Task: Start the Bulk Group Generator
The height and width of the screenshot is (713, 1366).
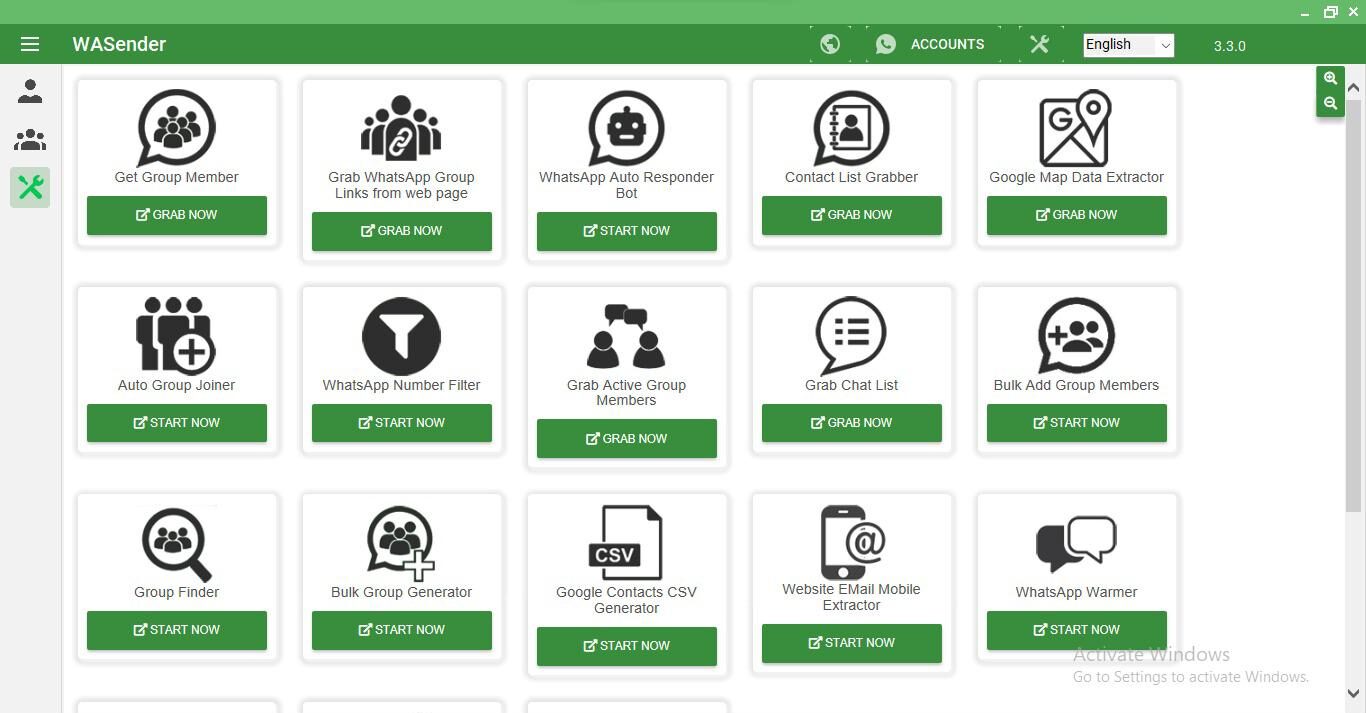Action: pyautogui.click(x=401, y=630)
